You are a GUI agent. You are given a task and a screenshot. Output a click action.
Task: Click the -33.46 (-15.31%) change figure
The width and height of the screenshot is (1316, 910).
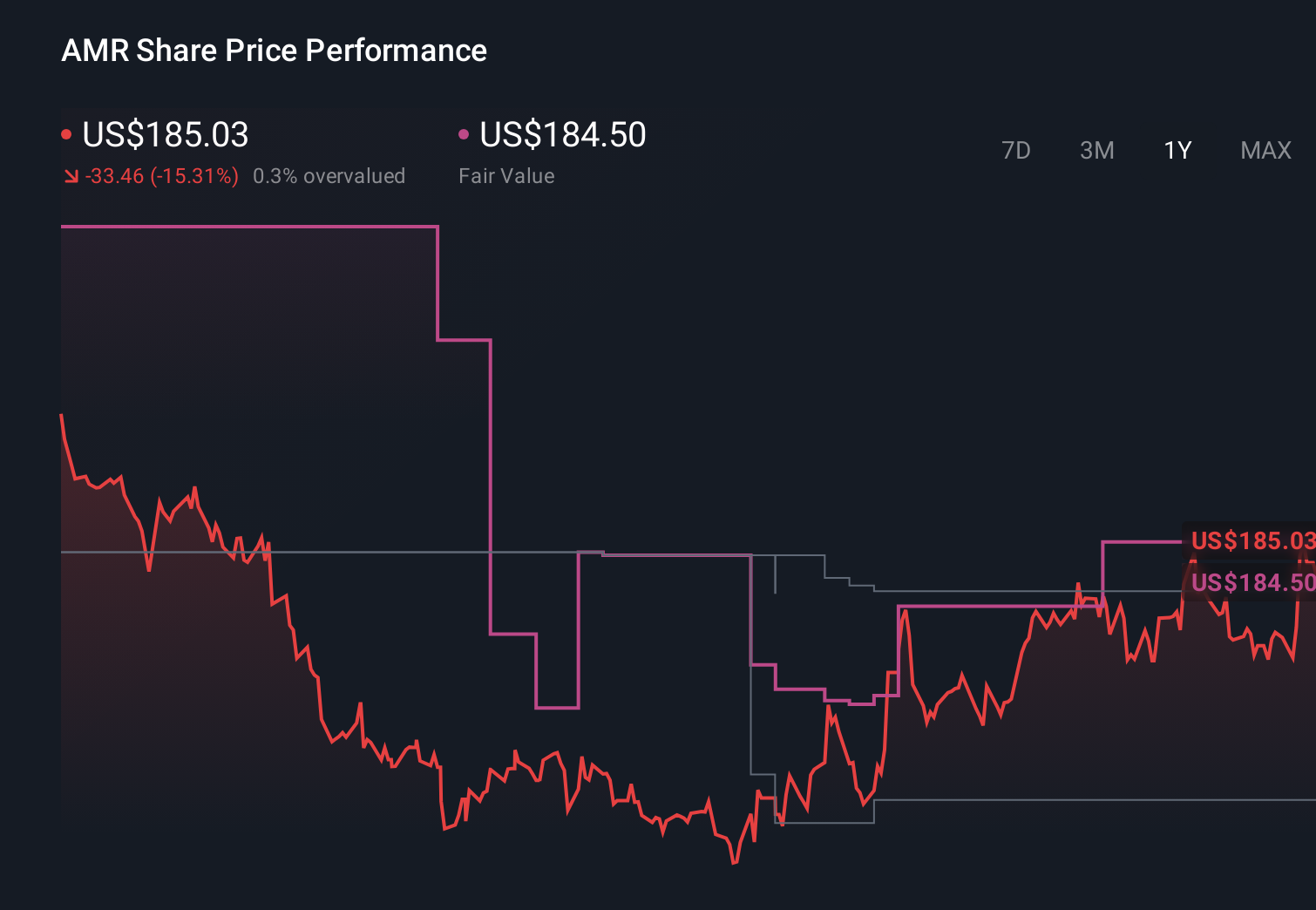tap(161, 176)
